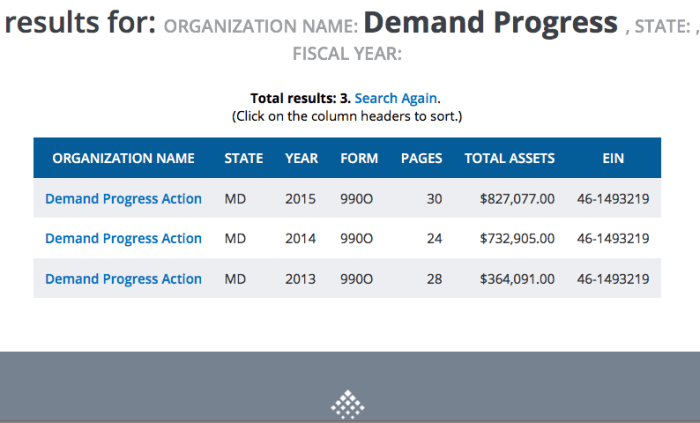
Task: Click the 990O form cell for 2014
Action: [357, 239]
